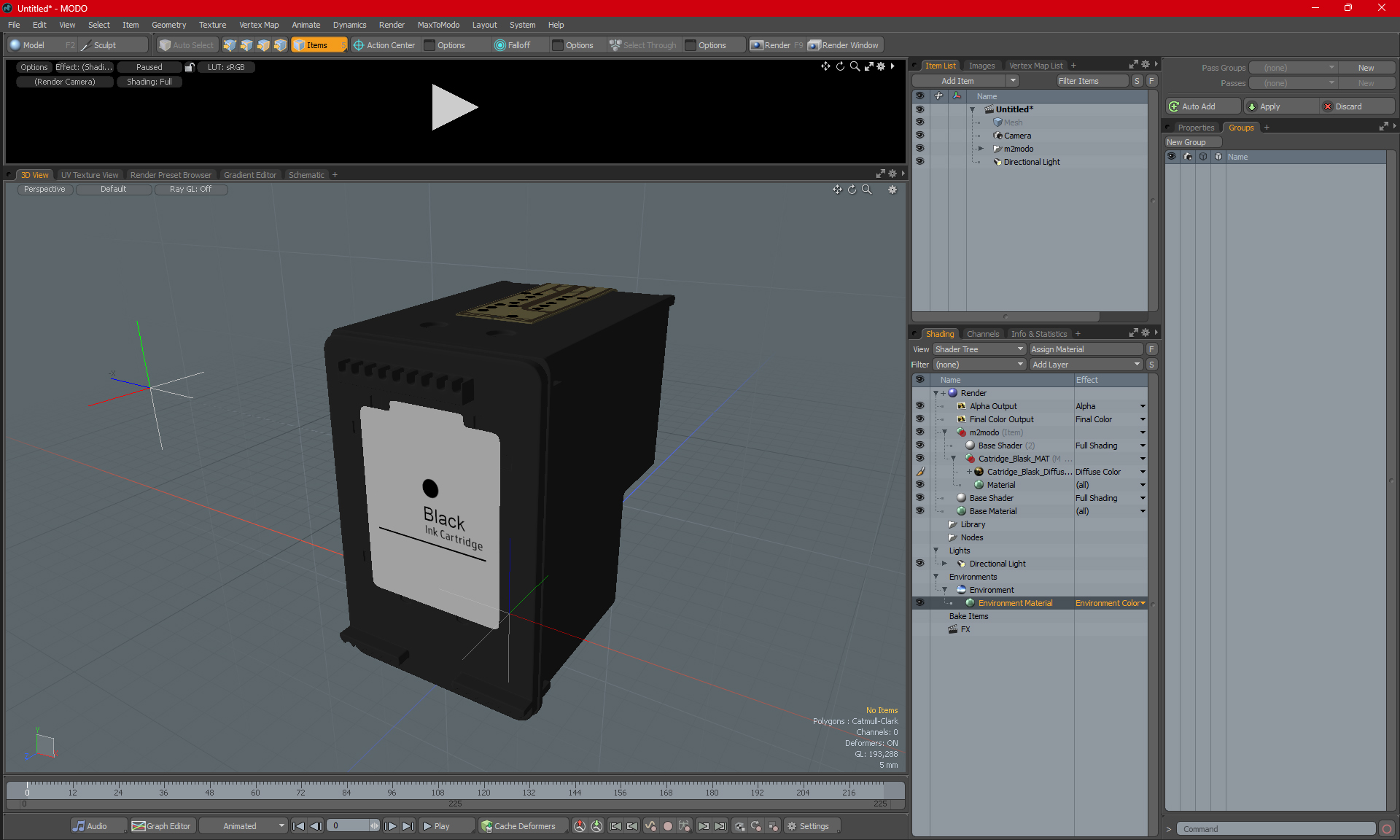Viewport: 1400px width, 840px height.
Task: Click the Discard button
Action: point(1357,106)
